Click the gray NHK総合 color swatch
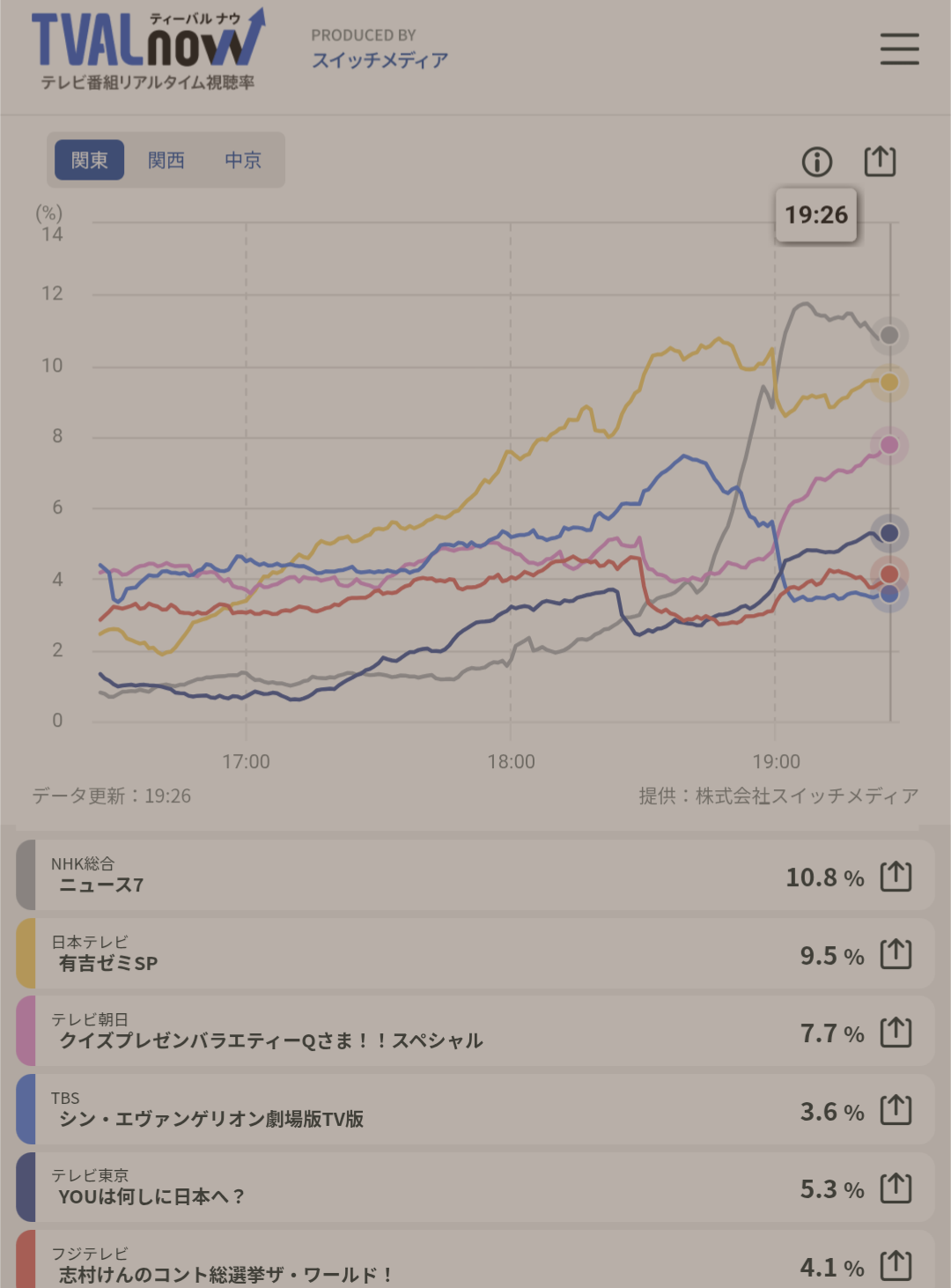Viewport: 951px width, 1288px height. click(x=26, y=875)
